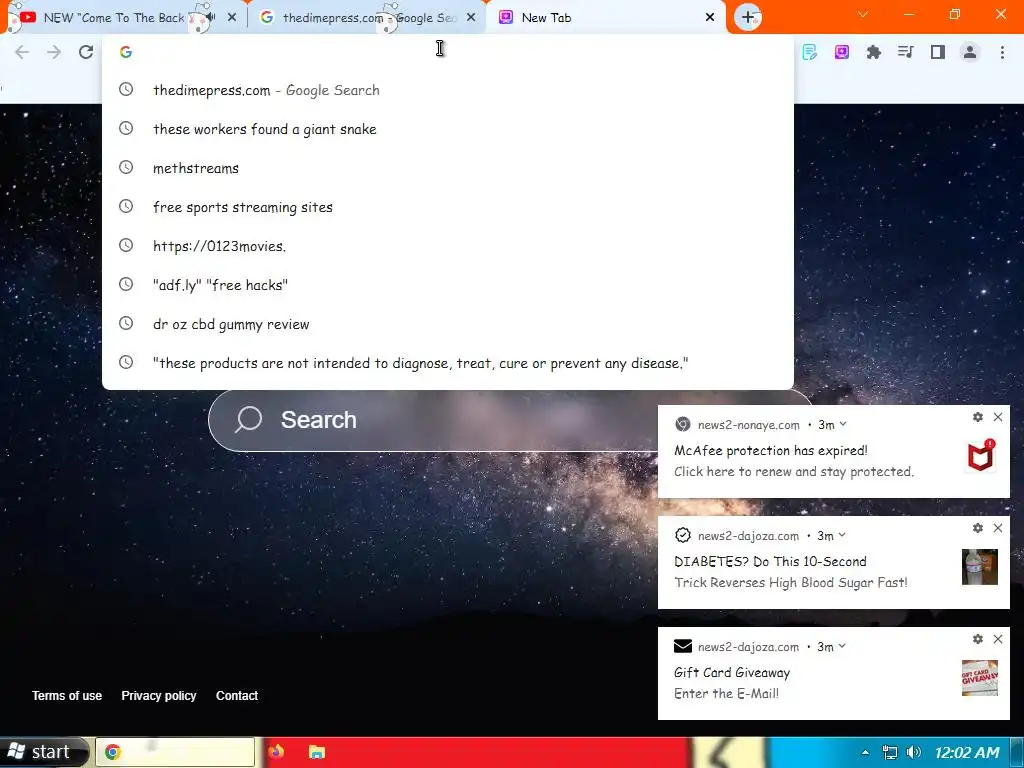Open the DIABETES 10-Second trick notification
The width and height of the screenshot is (1024, 768).
833,563
